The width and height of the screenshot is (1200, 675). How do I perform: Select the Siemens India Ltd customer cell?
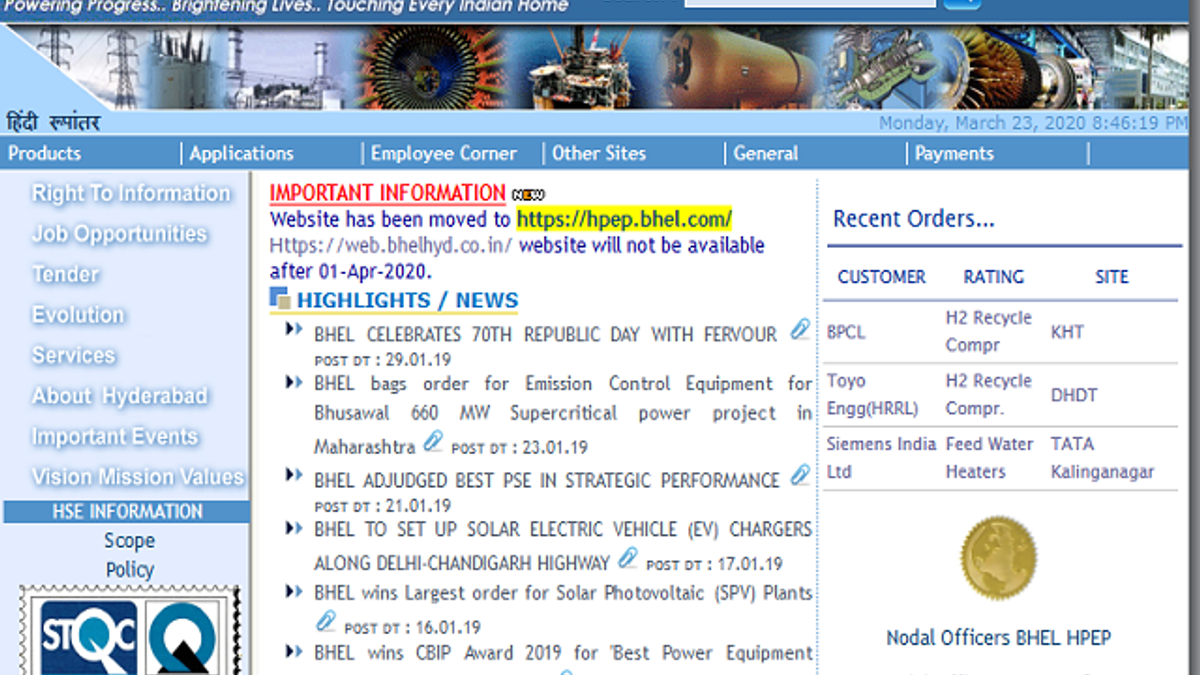(x=881, y=457)
